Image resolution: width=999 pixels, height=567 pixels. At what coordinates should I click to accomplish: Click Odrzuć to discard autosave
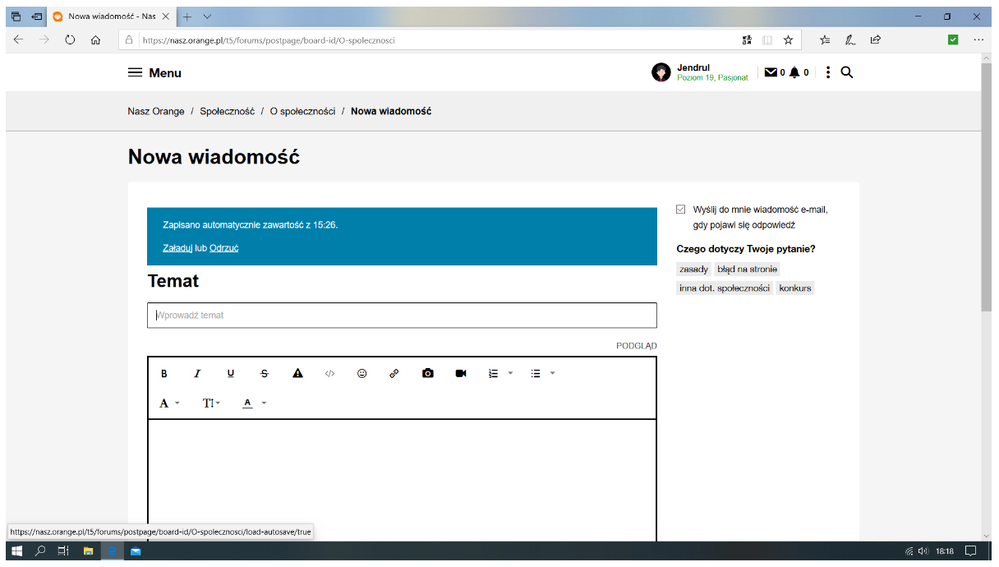pyautogui.click(x=224, y=248)
